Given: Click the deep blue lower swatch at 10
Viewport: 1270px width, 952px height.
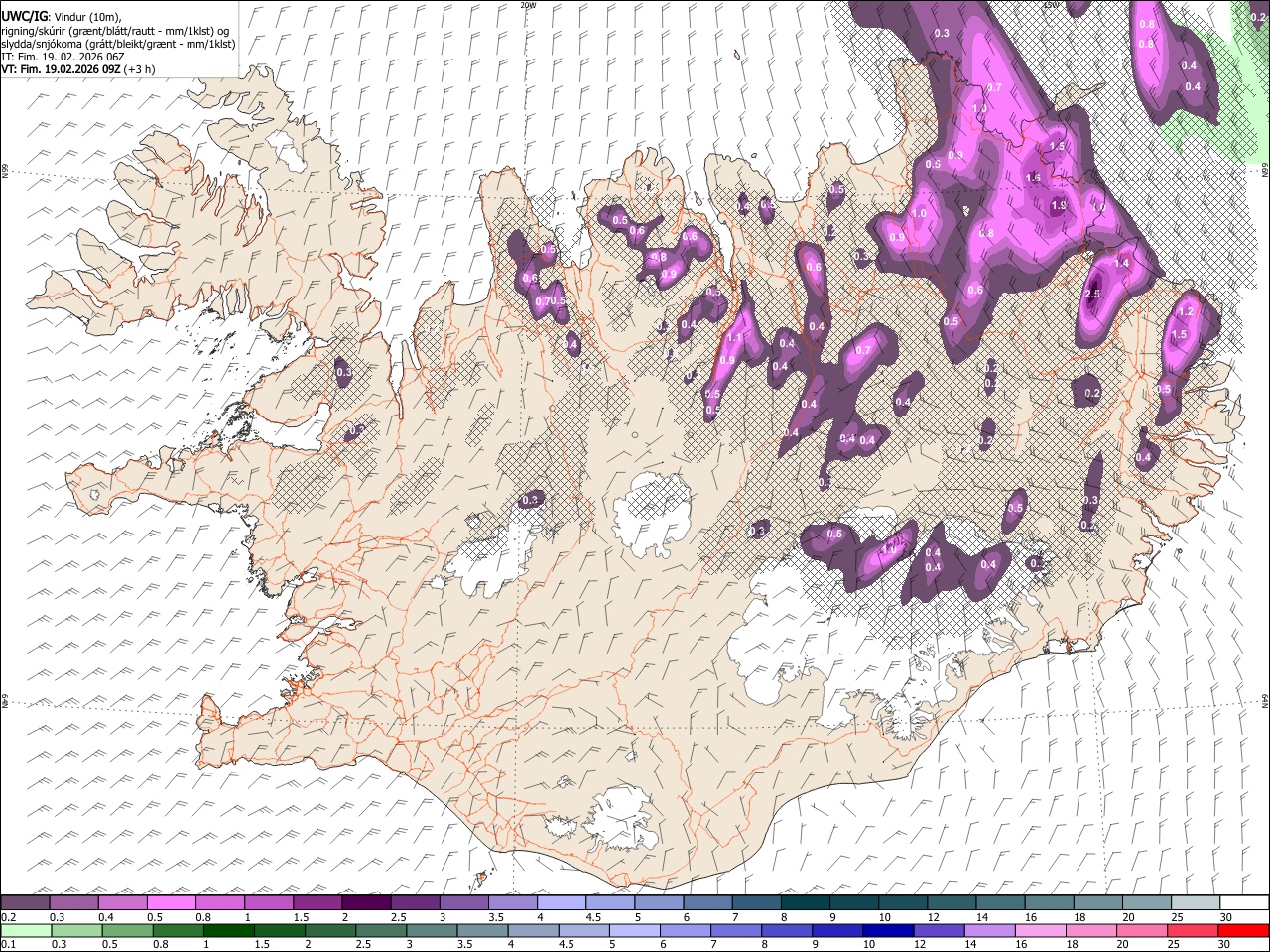Looking at the screenshot, I should (x=888, y=931).
